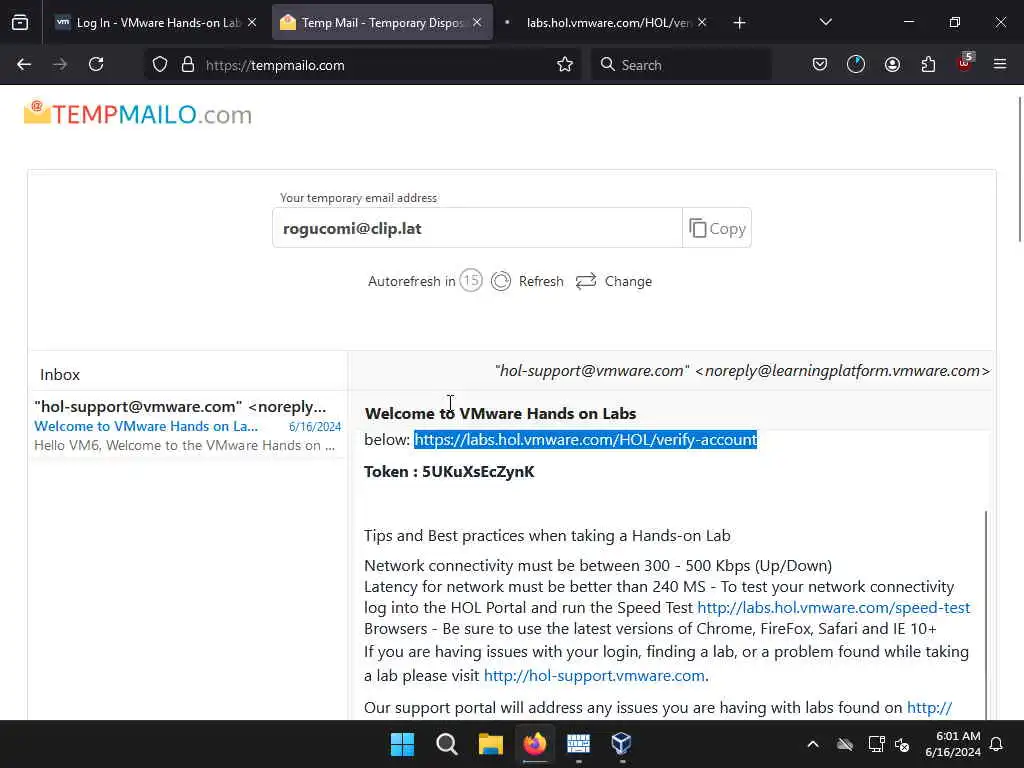The height and width of the screenshot is (768, 1024).
Task: Open the speed-test link
Action: point(833,607)
